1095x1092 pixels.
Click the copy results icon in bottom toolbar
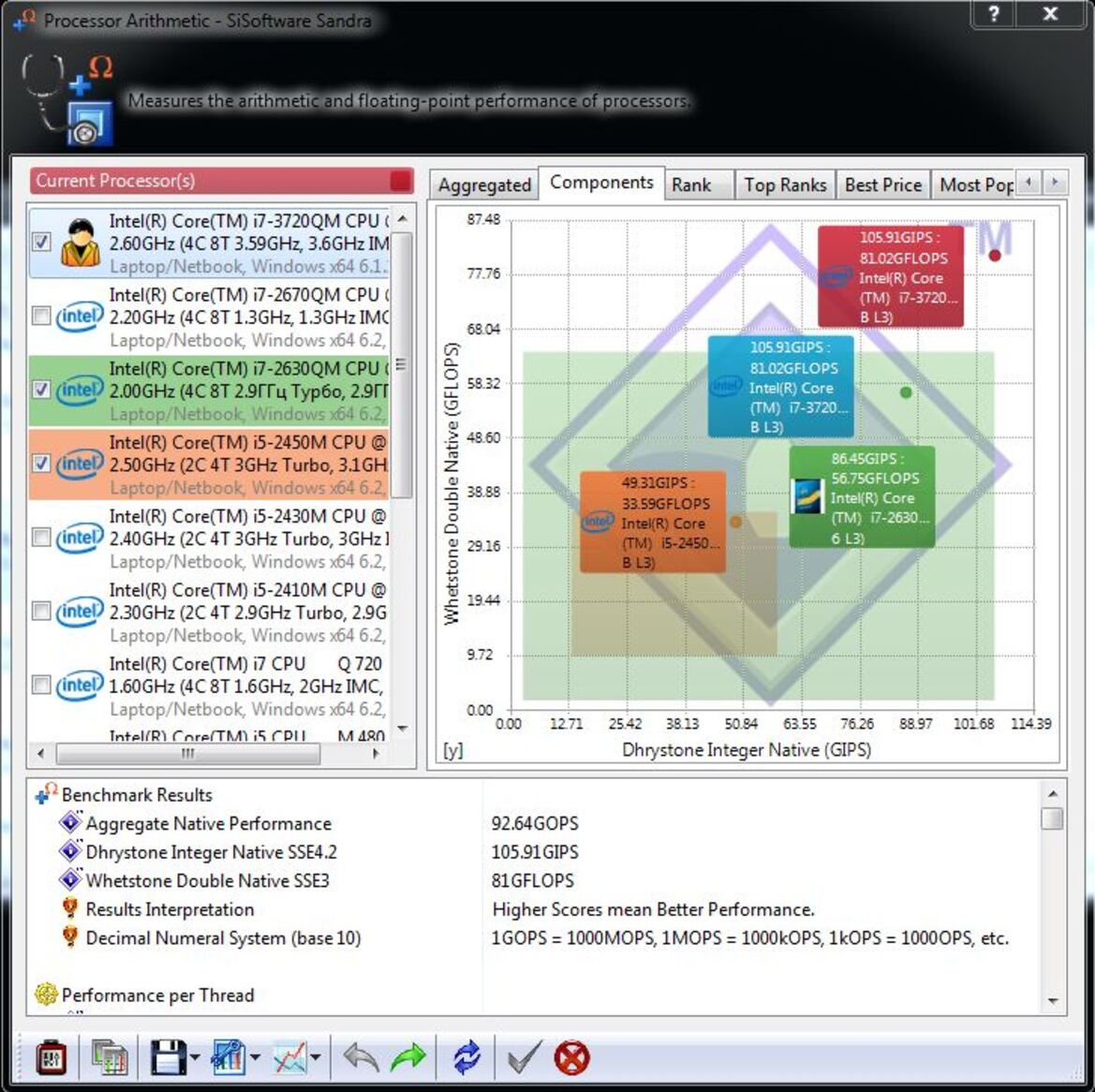tap(109, 1057)
